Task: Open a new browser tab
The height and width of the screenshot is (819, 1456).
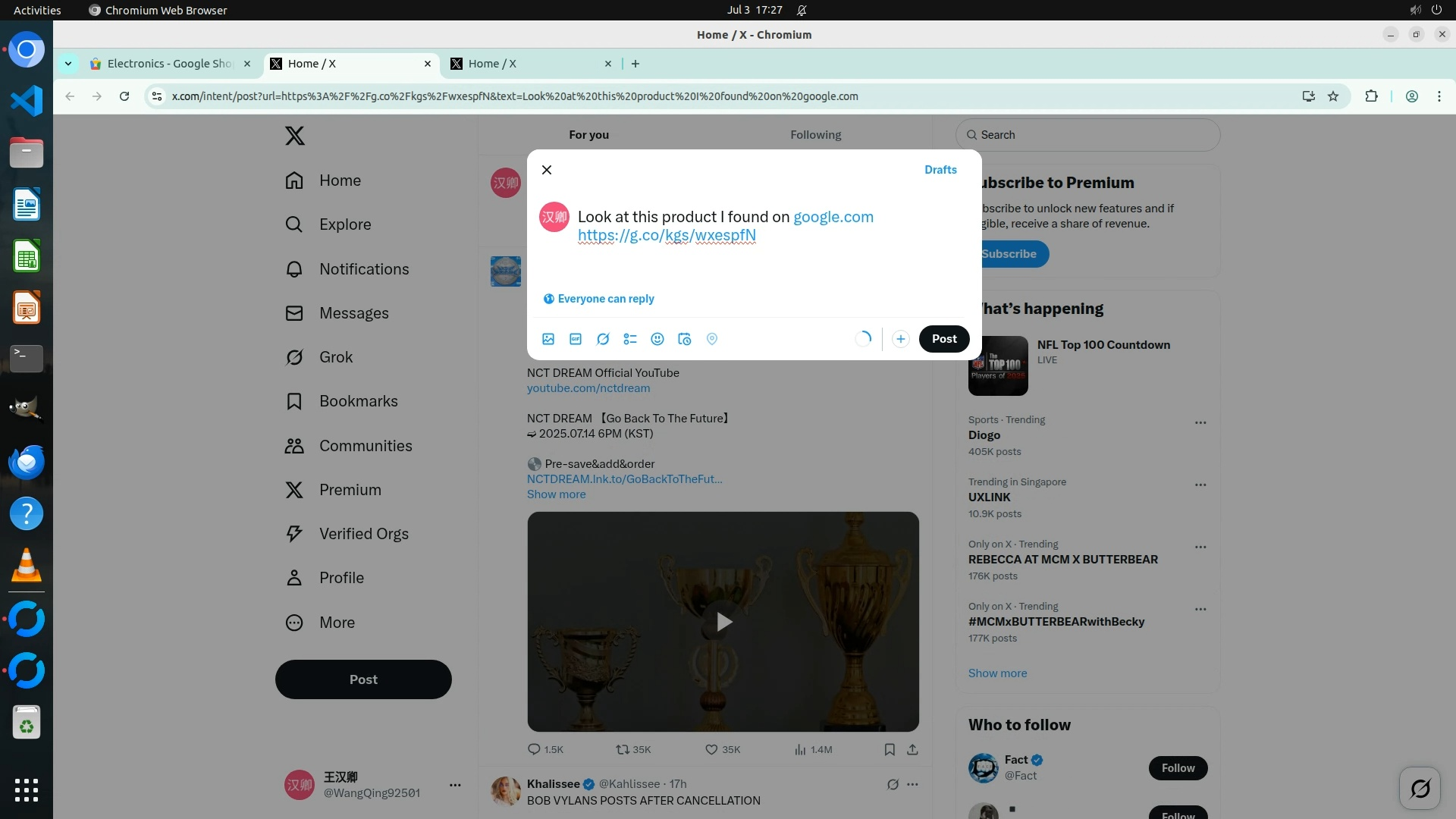Action: tap(635, 64)
